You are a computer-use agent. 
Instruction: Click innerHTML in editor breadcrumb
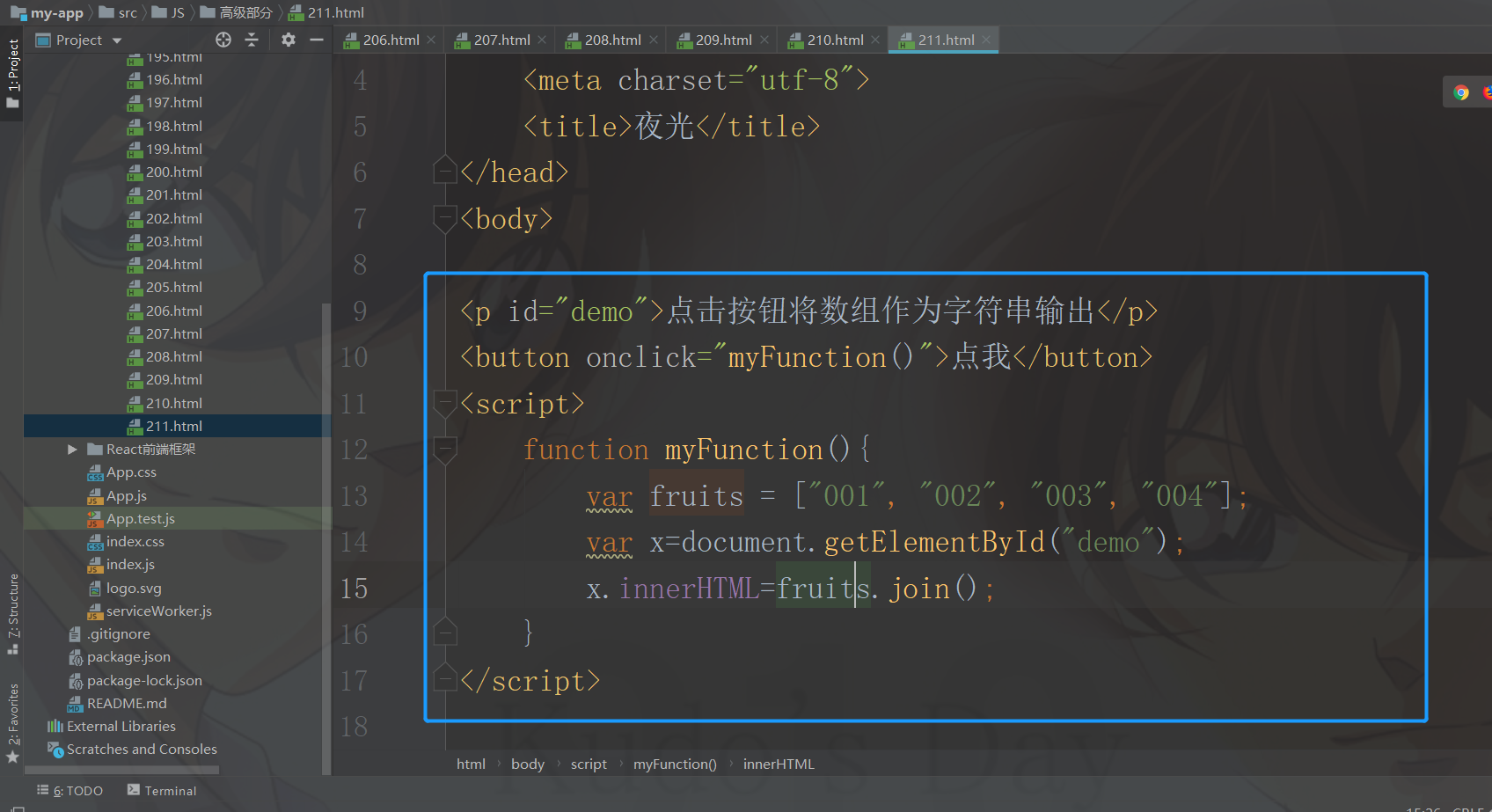click(779, 764)
